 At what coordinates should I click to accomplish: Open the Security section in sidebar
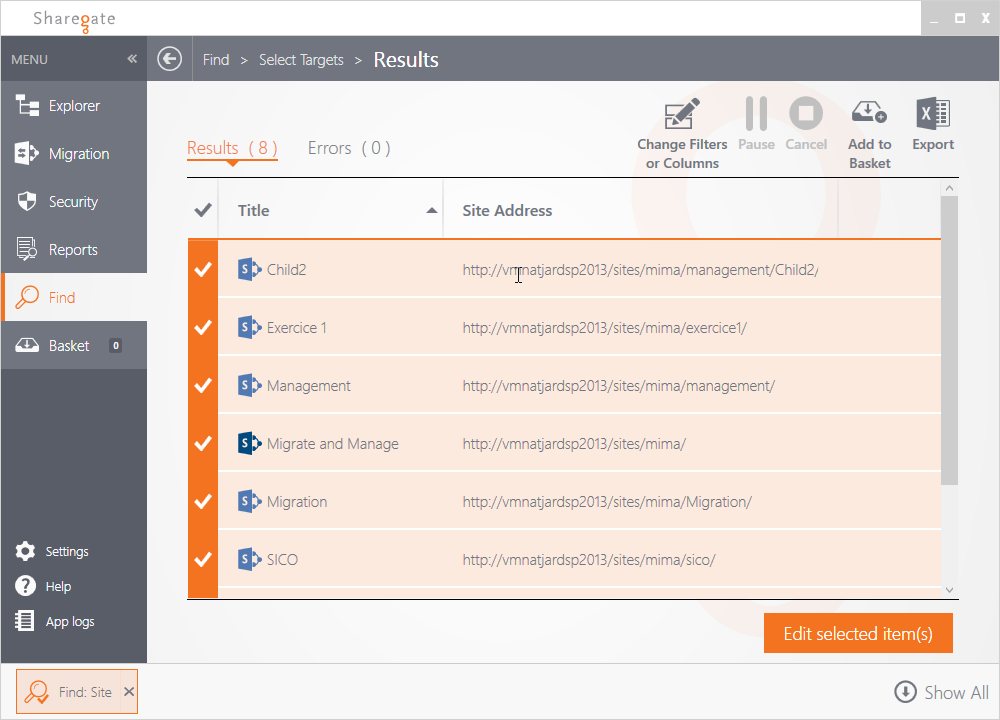(74, 202)
